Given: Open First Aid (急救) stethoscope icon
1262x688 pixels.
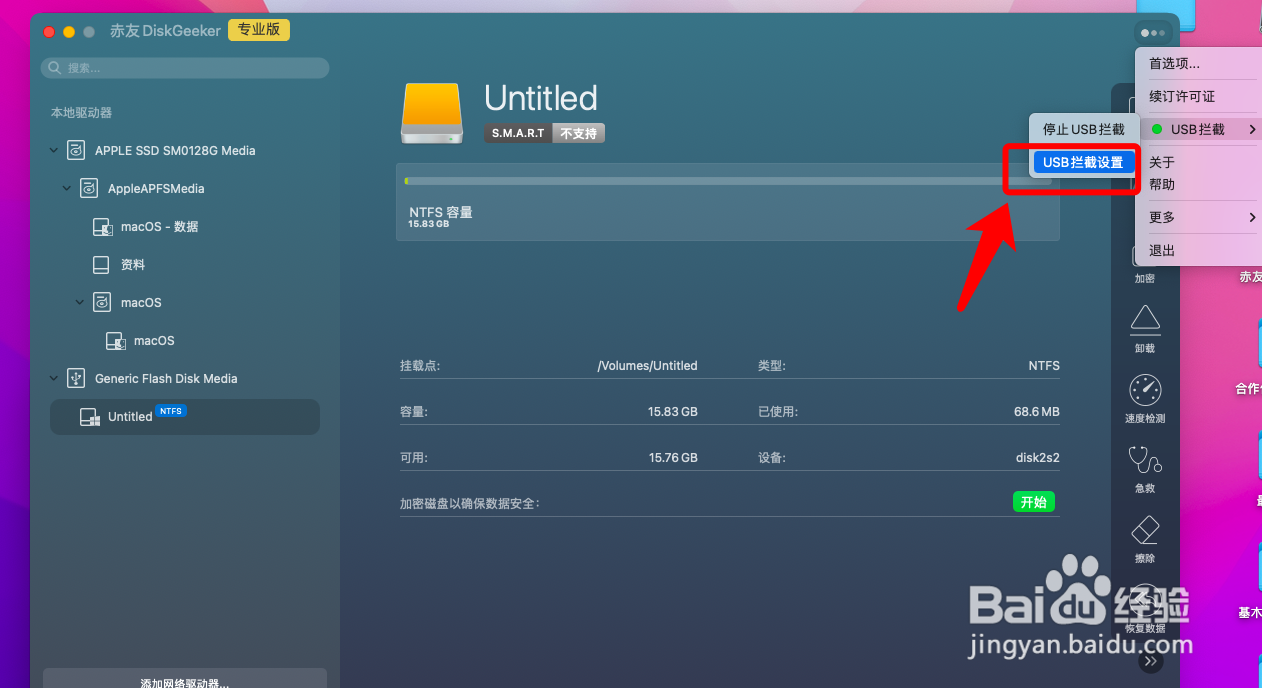Looking at the screenshot, I should coord(1145,459).
